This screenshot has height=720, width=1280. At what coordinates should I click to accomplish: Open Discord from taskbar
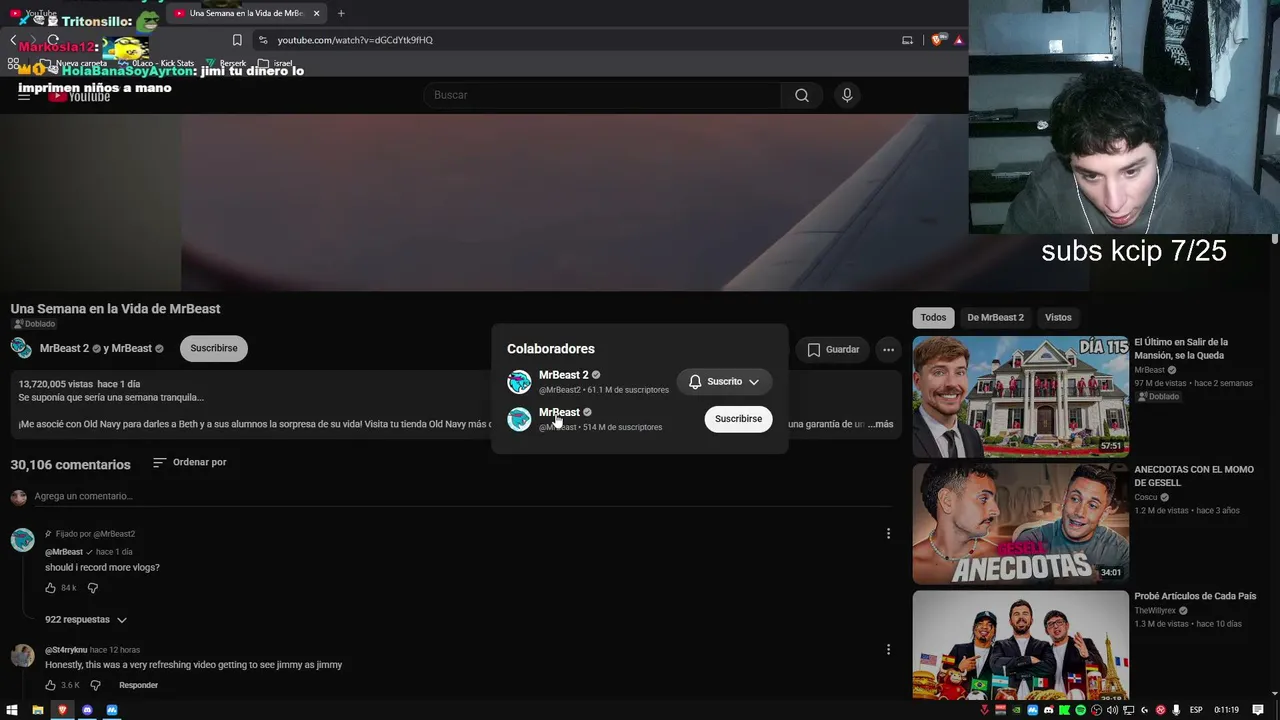(87, 710)
